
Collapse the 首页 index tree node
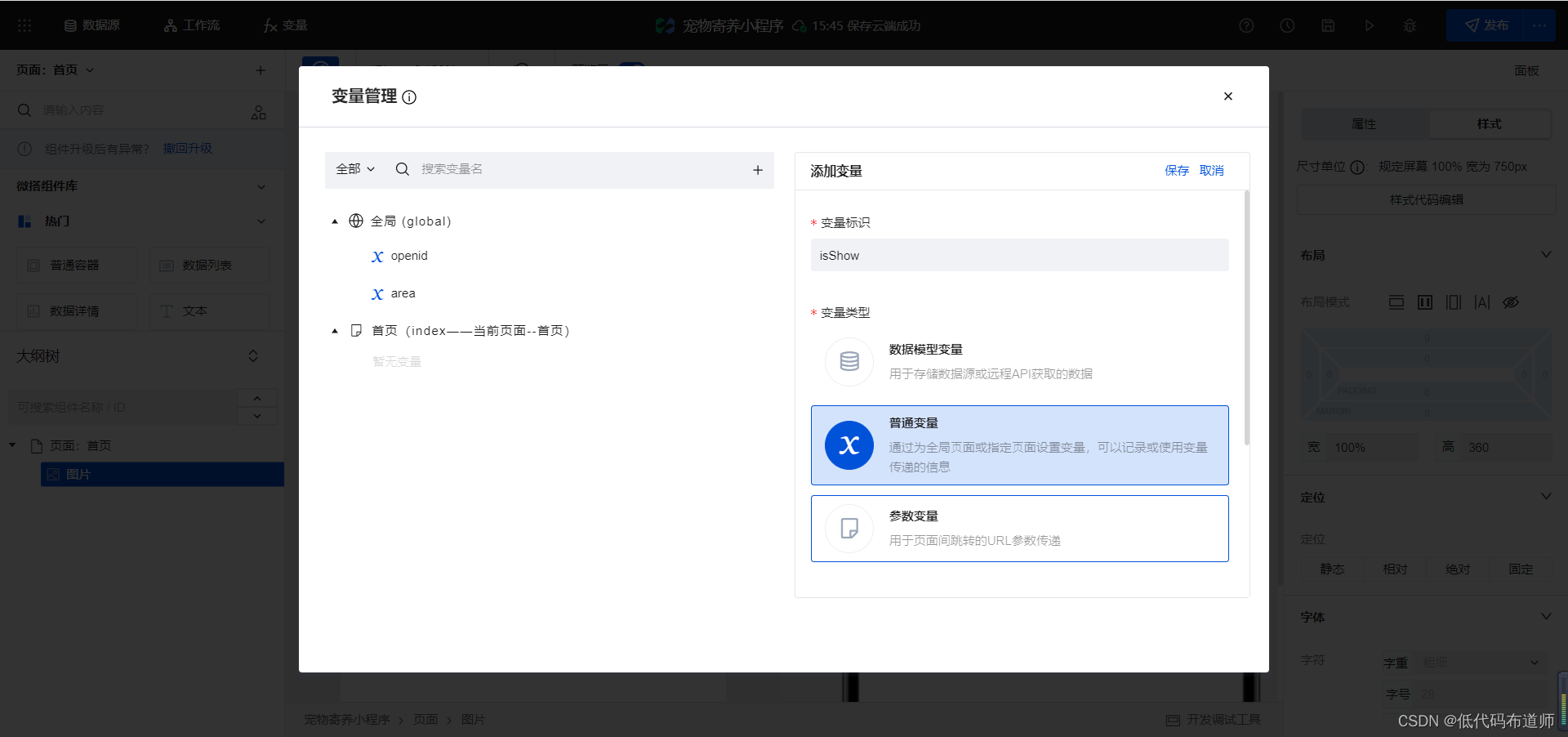(335, 331)
